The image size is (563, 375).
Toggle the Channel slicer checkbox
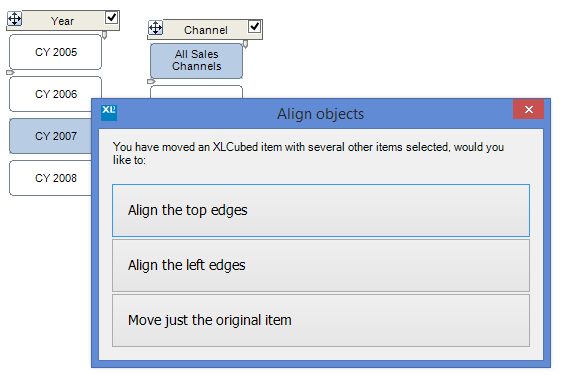click(254, 26)
